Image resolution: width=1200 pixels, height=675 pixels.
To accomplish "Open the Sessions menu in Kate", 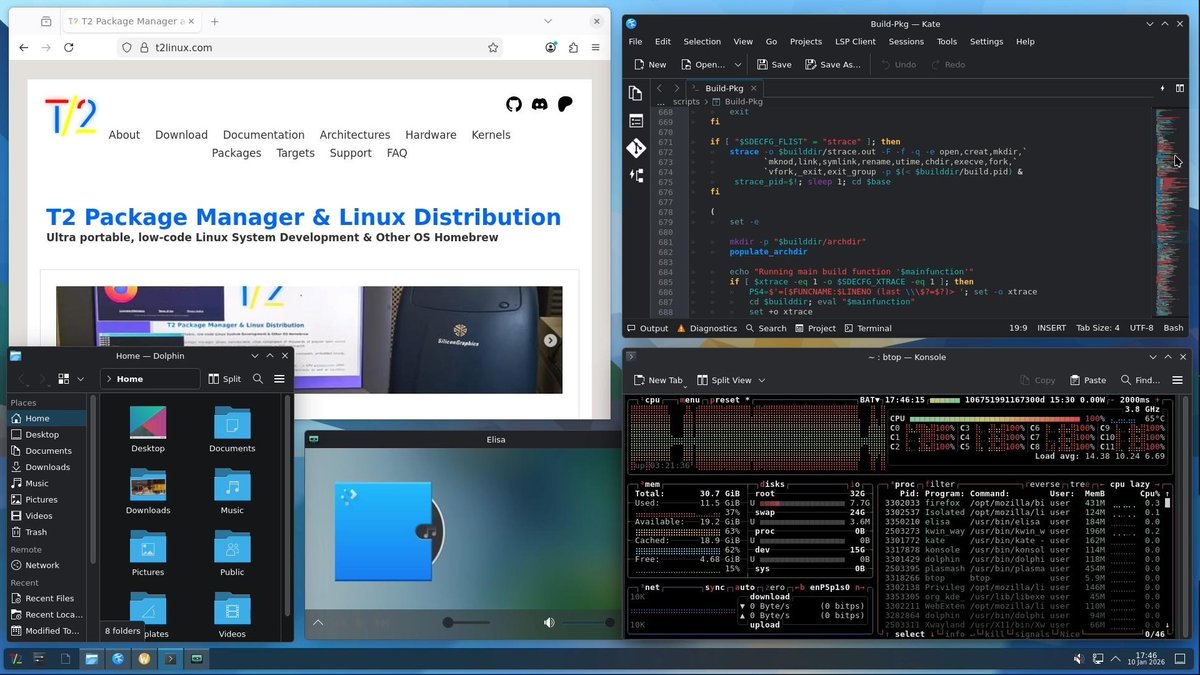I will (x=906, y=42).
